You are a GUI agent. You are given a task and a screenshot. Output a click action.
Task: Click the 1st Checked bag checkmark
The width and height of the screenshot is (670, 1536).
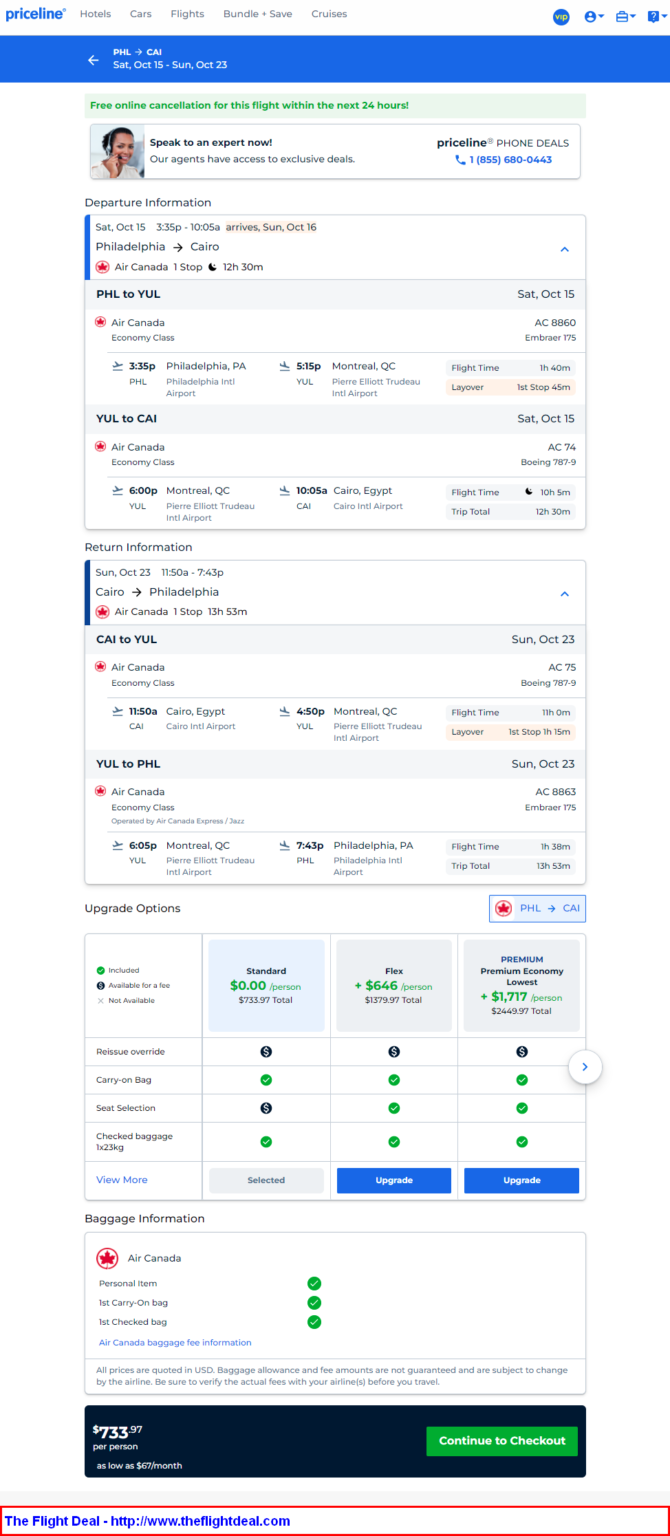coord(314,1322)
